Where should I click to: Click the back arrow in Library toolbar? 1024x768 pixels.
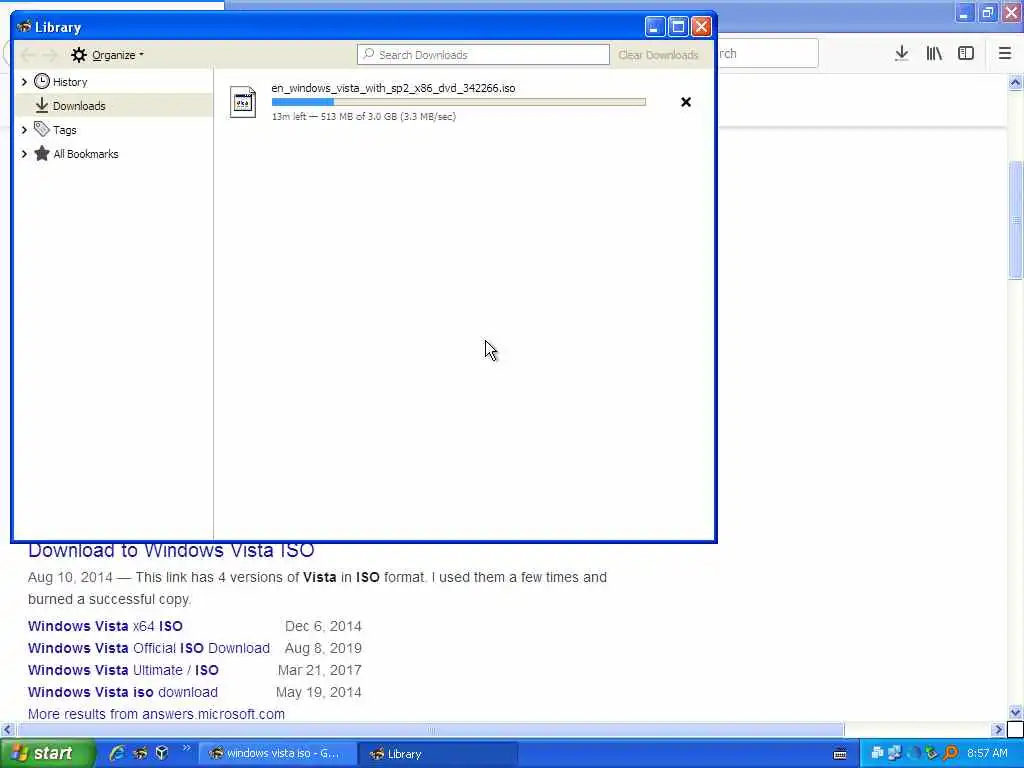click(x=27, y=55)
